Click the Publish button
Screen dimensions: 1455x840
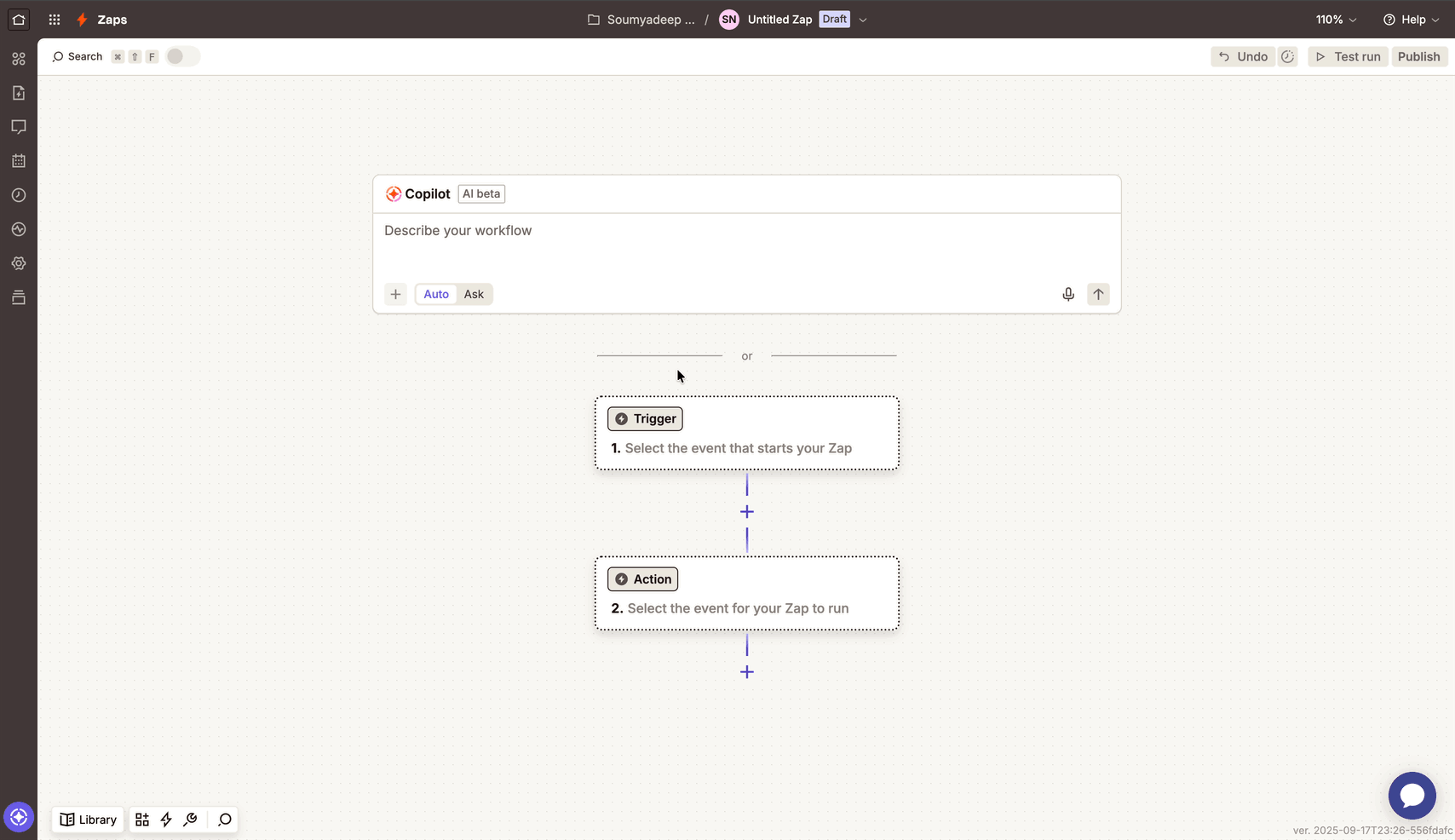pyautogui.click(x=1418, y=56)
